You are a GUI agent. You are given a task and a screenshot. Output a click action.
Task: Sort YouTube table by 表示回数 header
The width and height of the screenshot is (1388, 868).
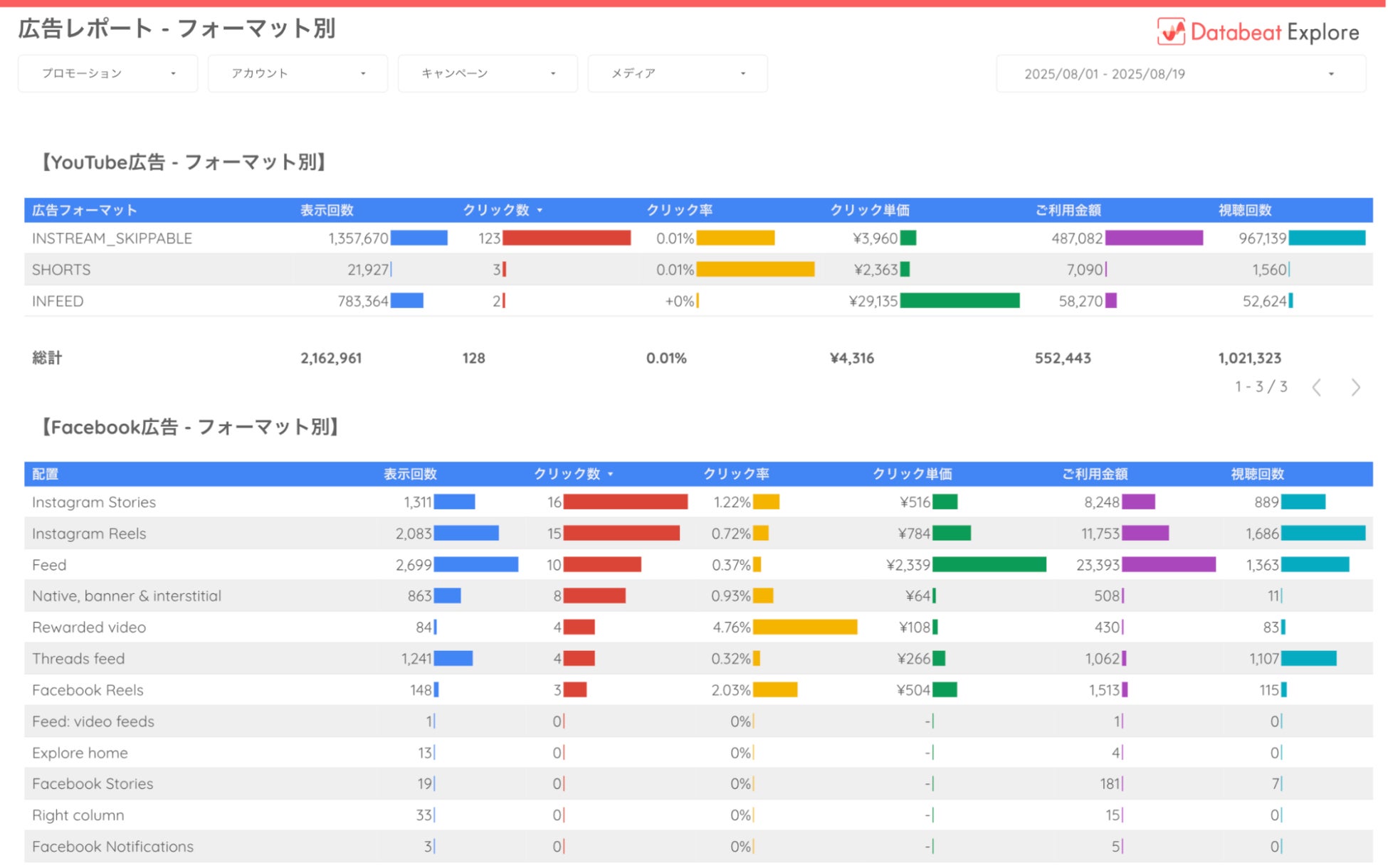[327, 211]
